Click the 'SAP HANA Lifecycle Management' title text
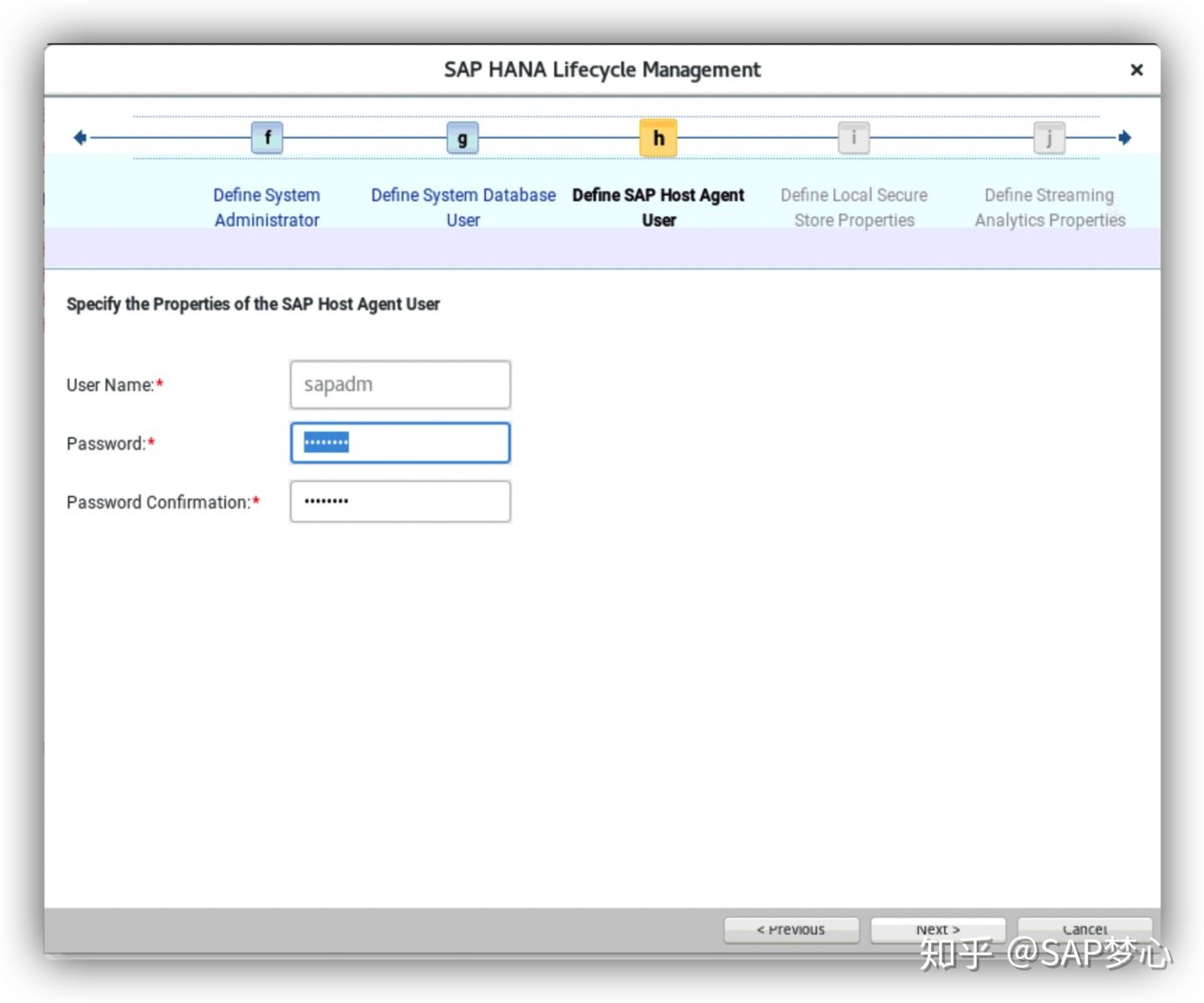This screenshot has width=1204, height=1003. 602,70
